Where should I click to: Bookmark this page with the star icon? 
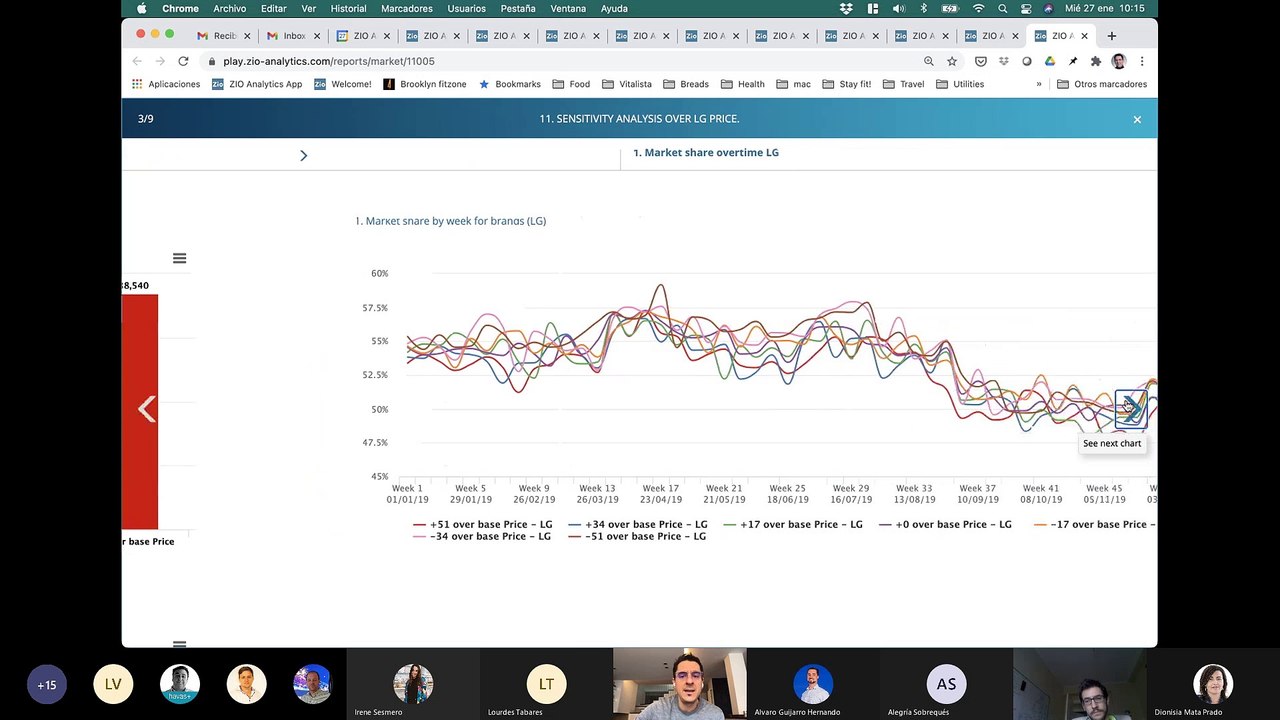point(952,61)
